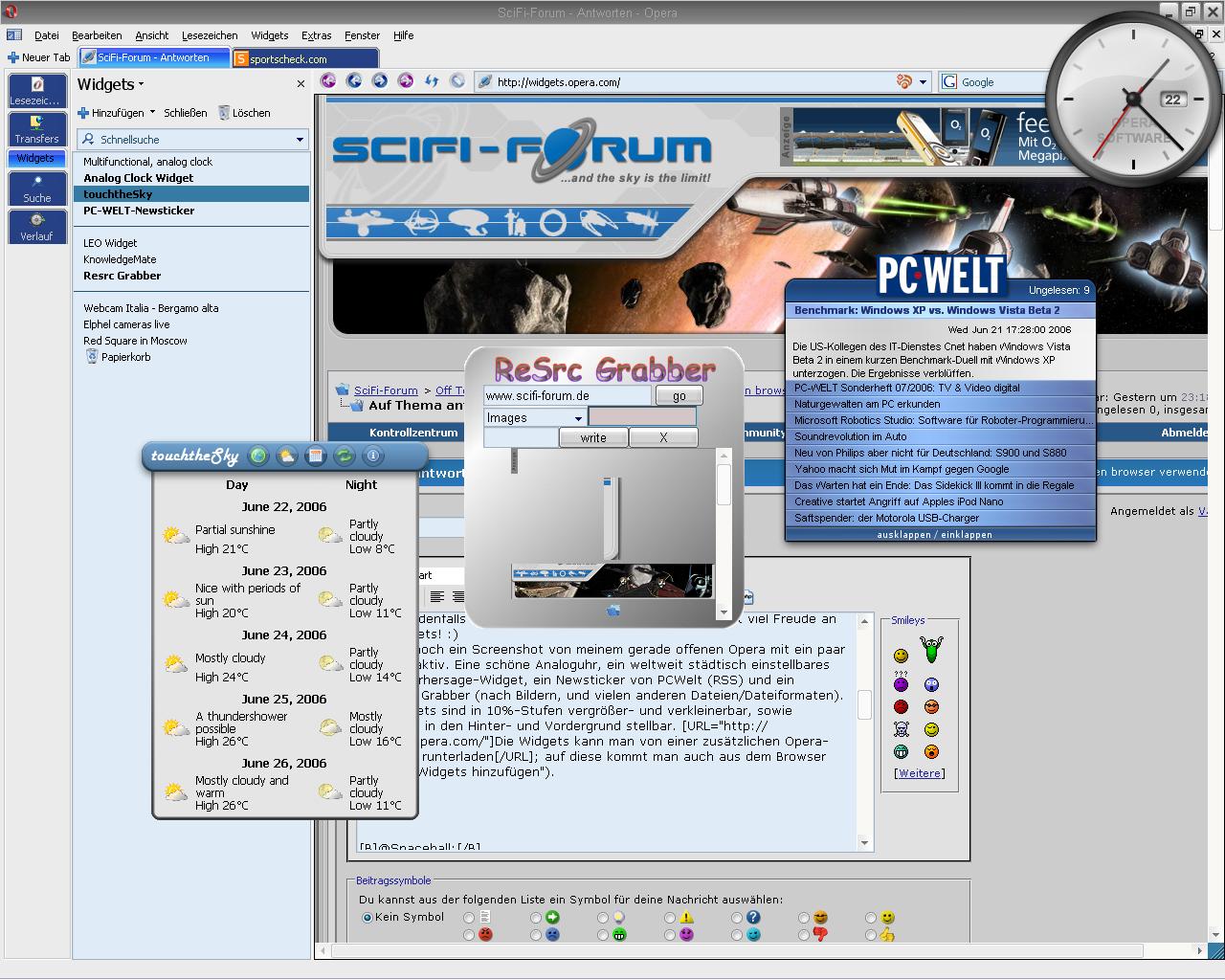The image size is (1225, 980).
Task: Open the Schnellsuche dropdown arrow
Action: [299, 140]
